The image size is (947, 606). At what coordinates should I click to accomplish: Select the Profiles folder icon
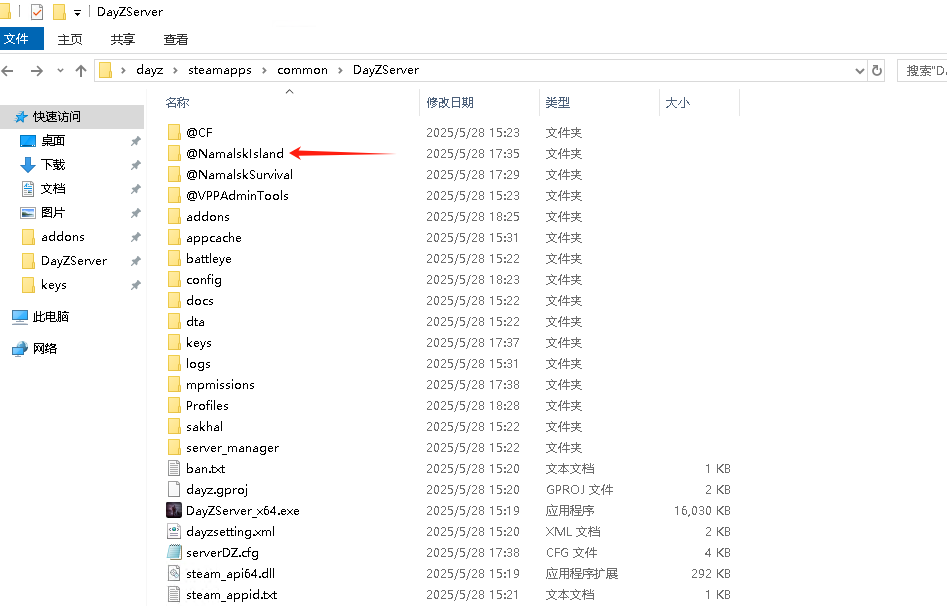tap(174, 405)
